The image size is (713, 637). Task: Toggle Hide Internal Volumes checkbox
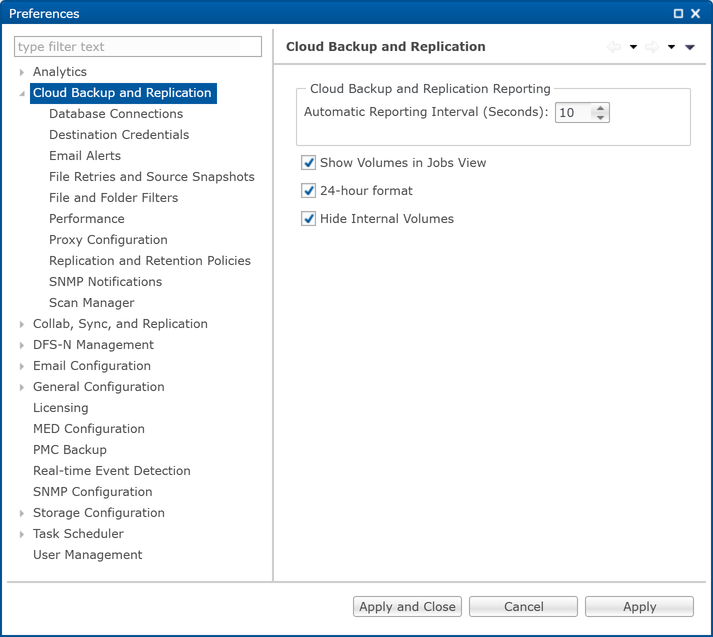[308, 219]
